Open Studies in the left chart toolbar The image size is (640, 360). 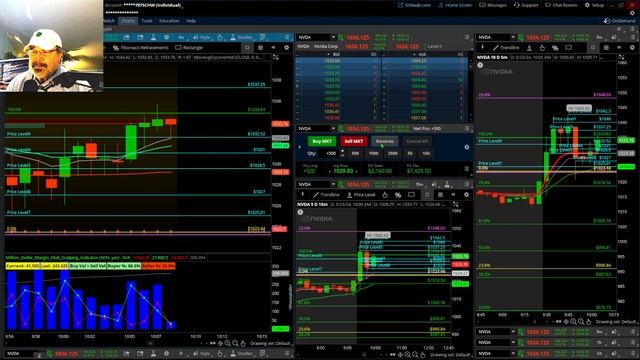[242, 37]
